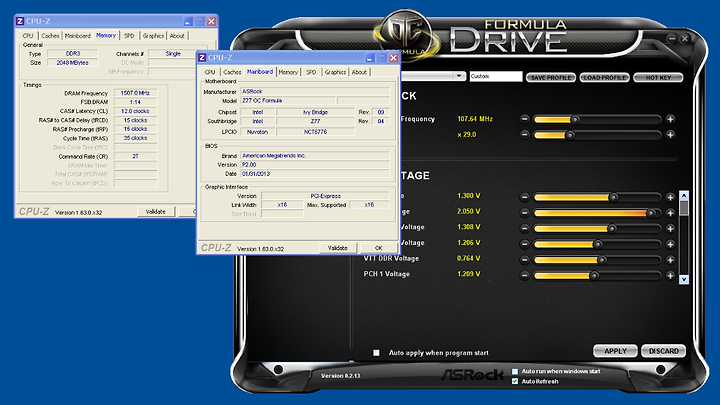Click the SAVE PROFILE button
Screen dimensions: 720x405
pos(551,78)
